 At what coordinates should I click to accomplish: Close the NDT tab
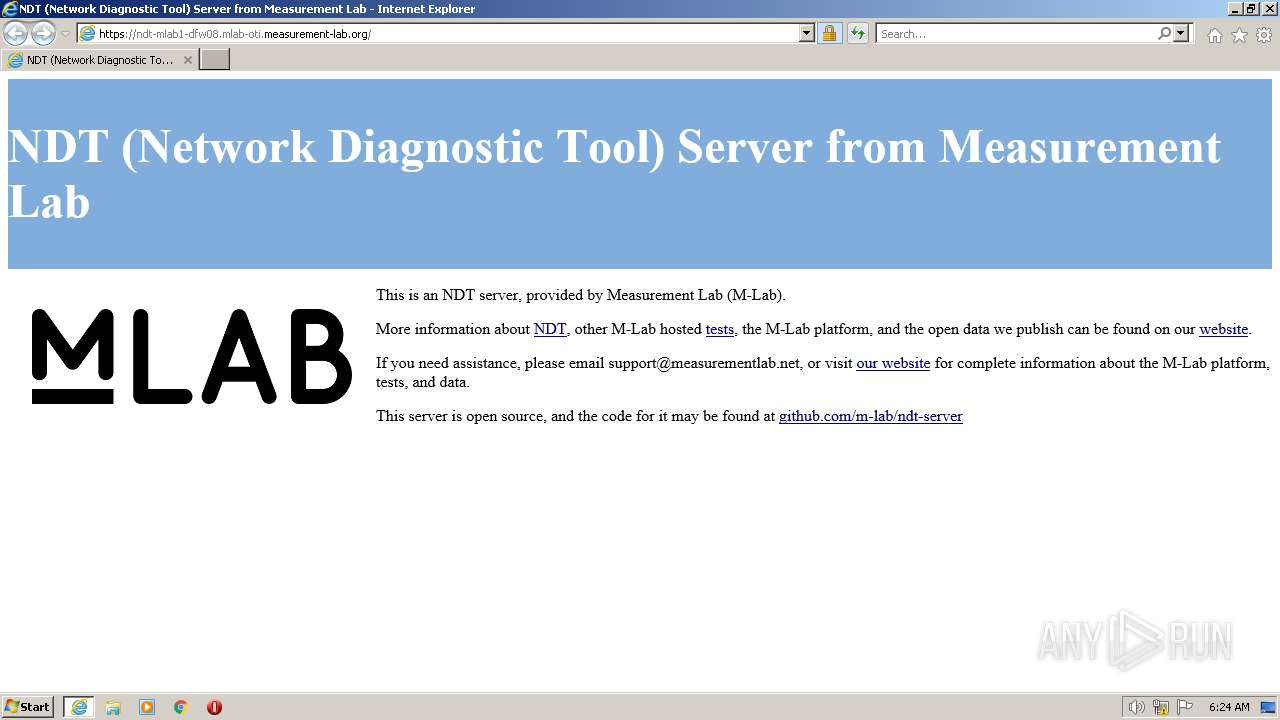pyautogui.click(x=187, y=60)
